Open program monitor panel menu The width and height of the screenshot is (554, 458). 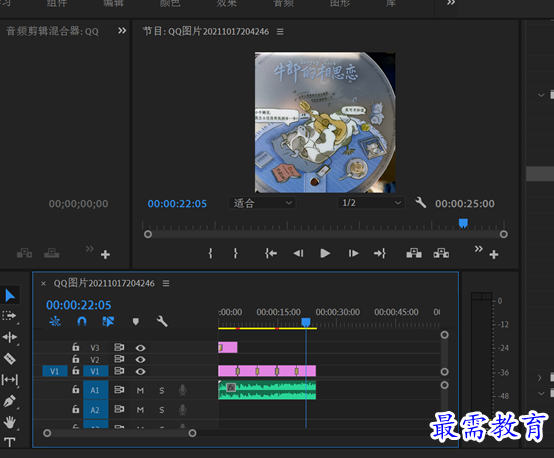280,32
